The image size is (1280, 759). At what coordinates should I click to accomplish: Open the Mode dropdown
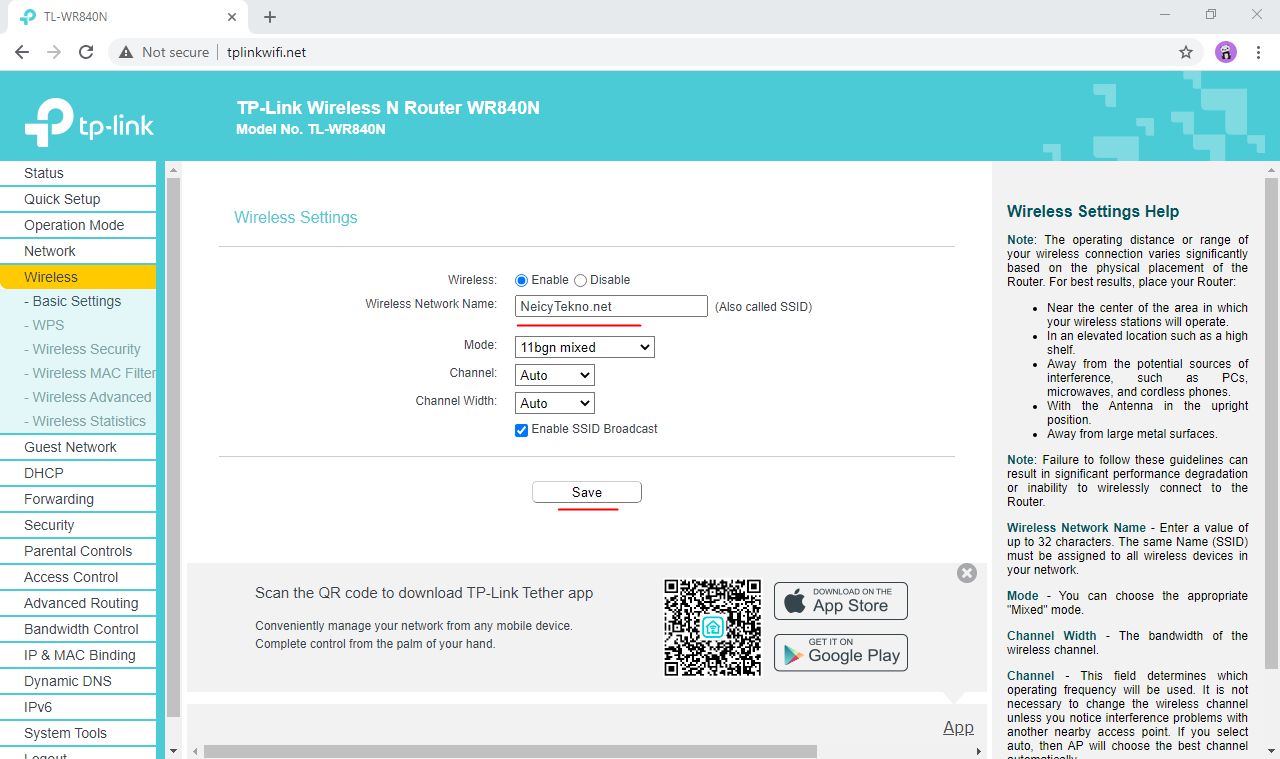(x=585, y=347)
